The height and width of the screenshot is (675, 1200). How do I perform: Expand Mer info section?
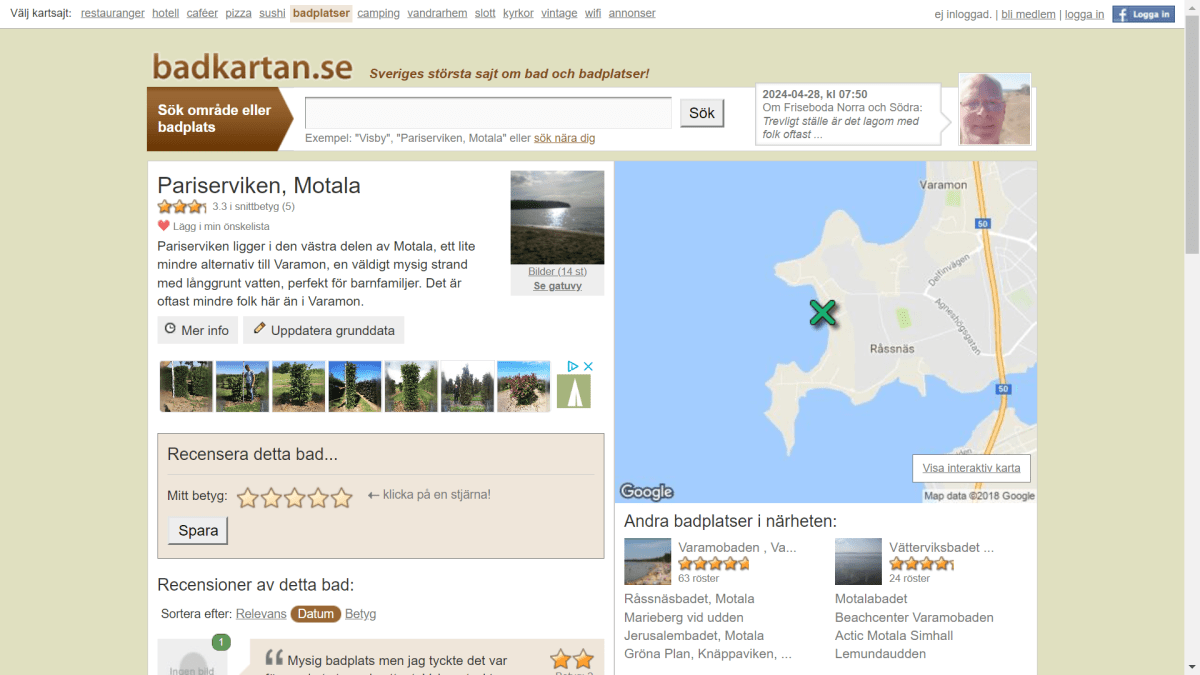[x=197, y=330]
